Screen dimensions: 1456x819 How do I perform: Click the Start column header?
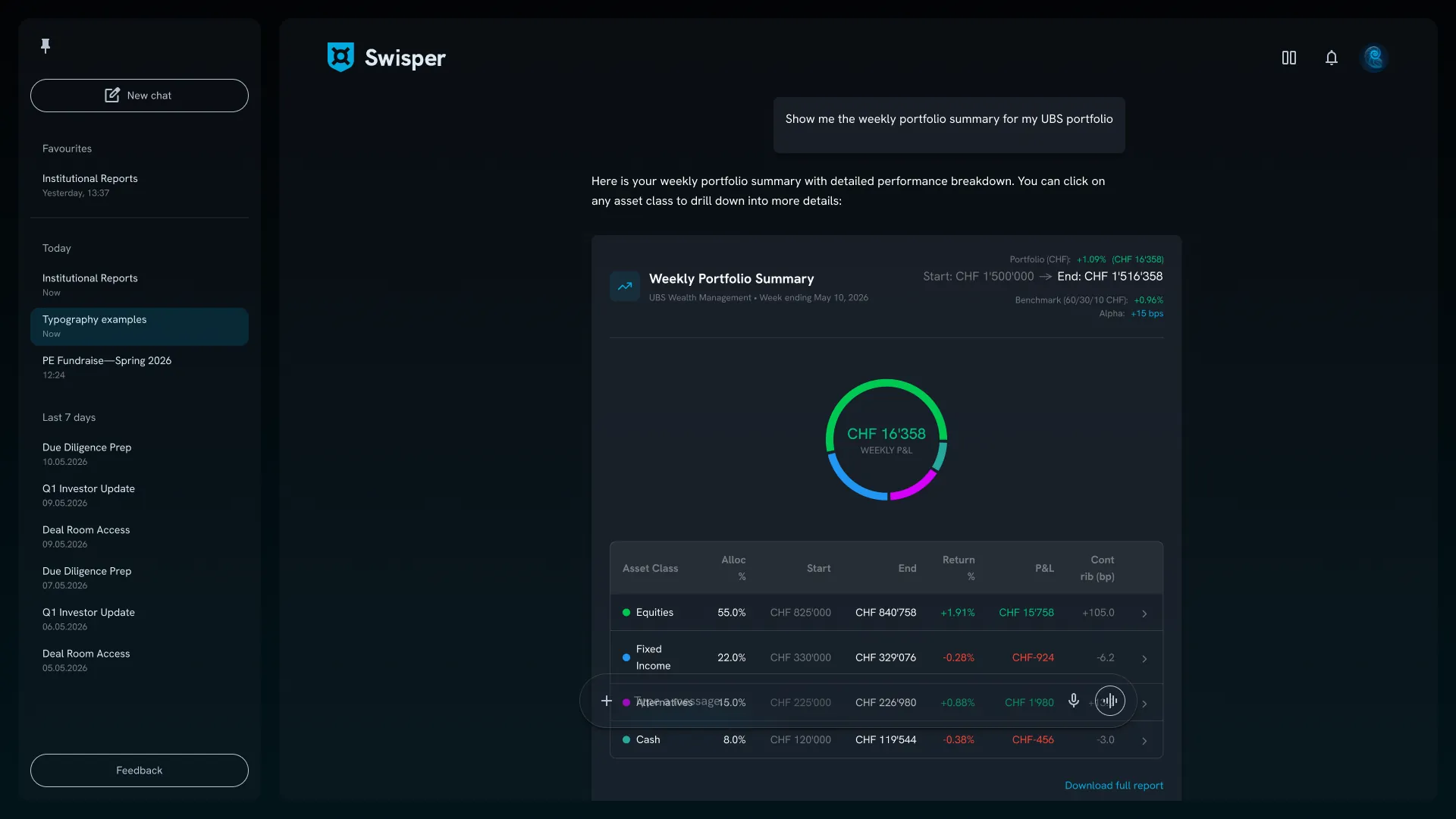coord(818,569)
